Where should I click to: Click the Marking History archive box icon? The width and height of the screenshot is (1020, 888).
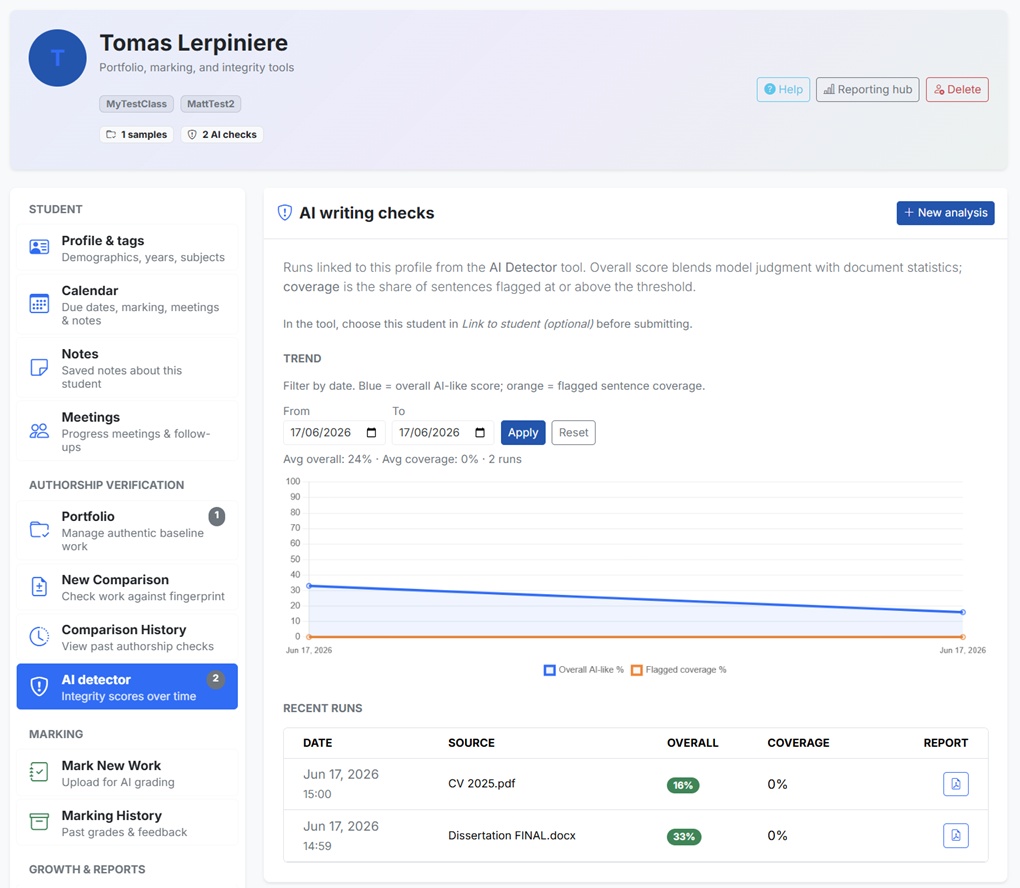click(39, 822)
